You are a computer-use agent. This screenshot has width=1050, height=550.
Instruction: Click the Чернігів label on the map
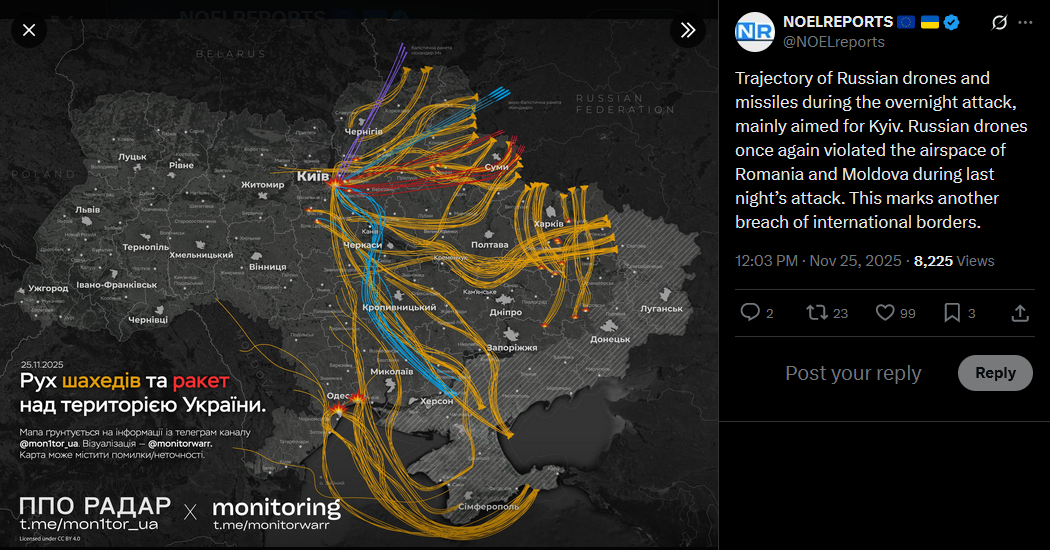(x=364, y=131)
